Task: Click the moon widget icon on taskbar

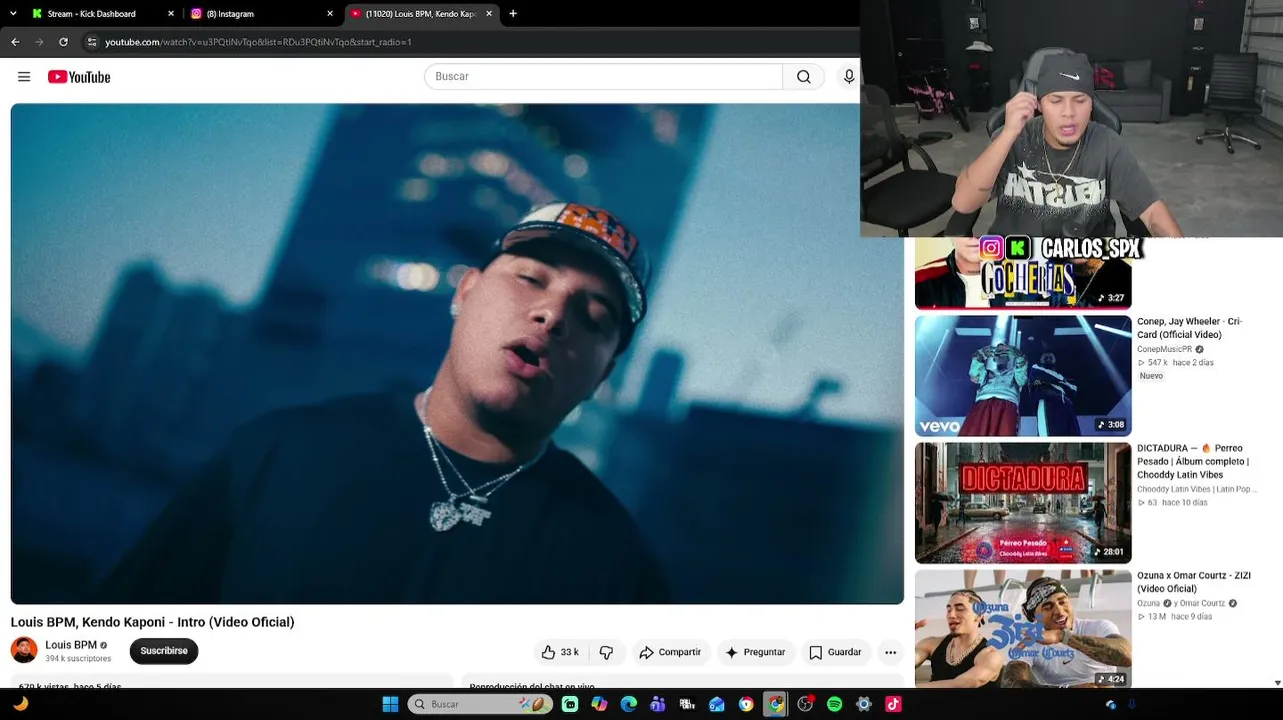Action: click(20, 704)
